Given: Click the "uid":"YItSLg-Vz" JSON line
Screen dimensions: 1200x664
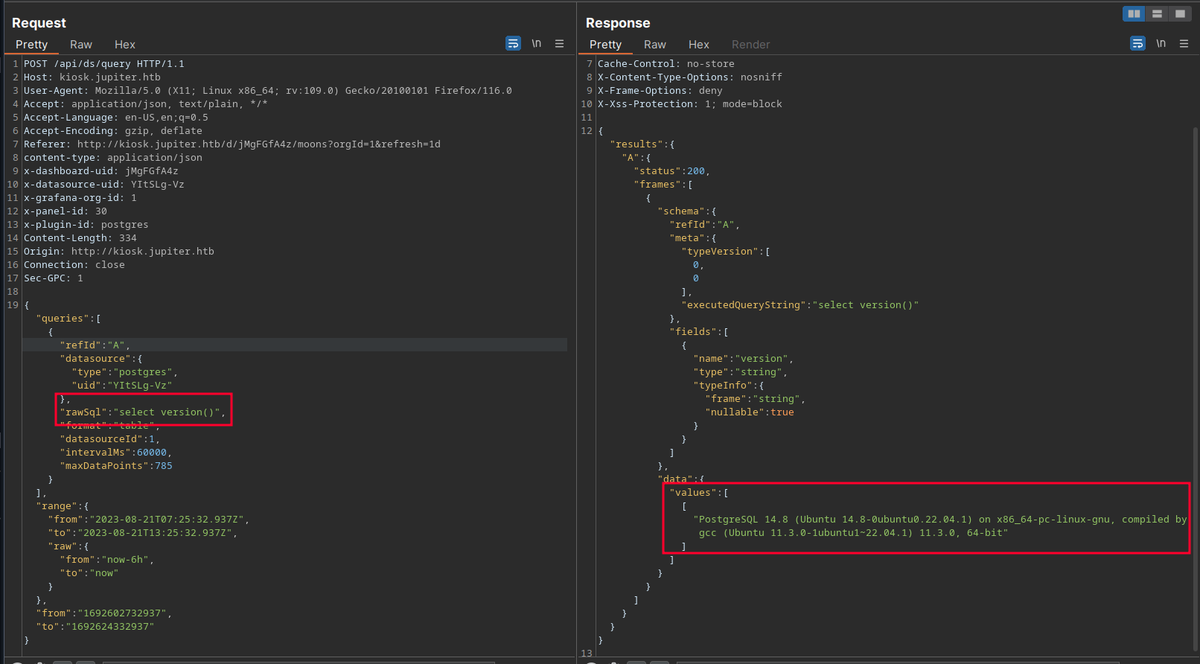Looking at the screenshot, I should coord(122,385).
